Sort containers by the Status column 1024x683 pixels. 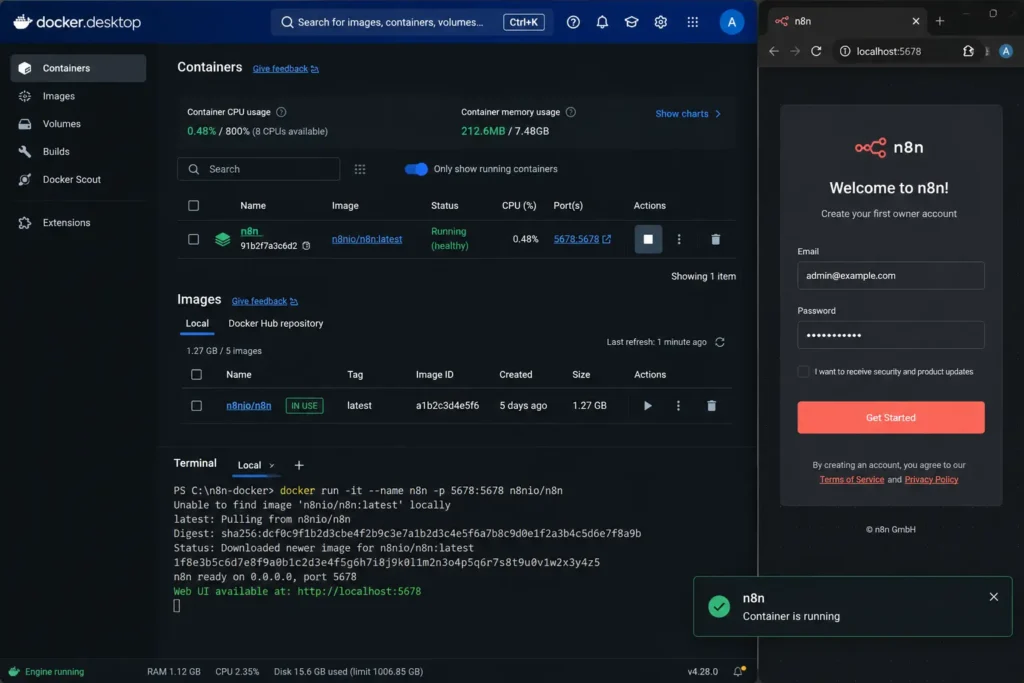(445, 206)
